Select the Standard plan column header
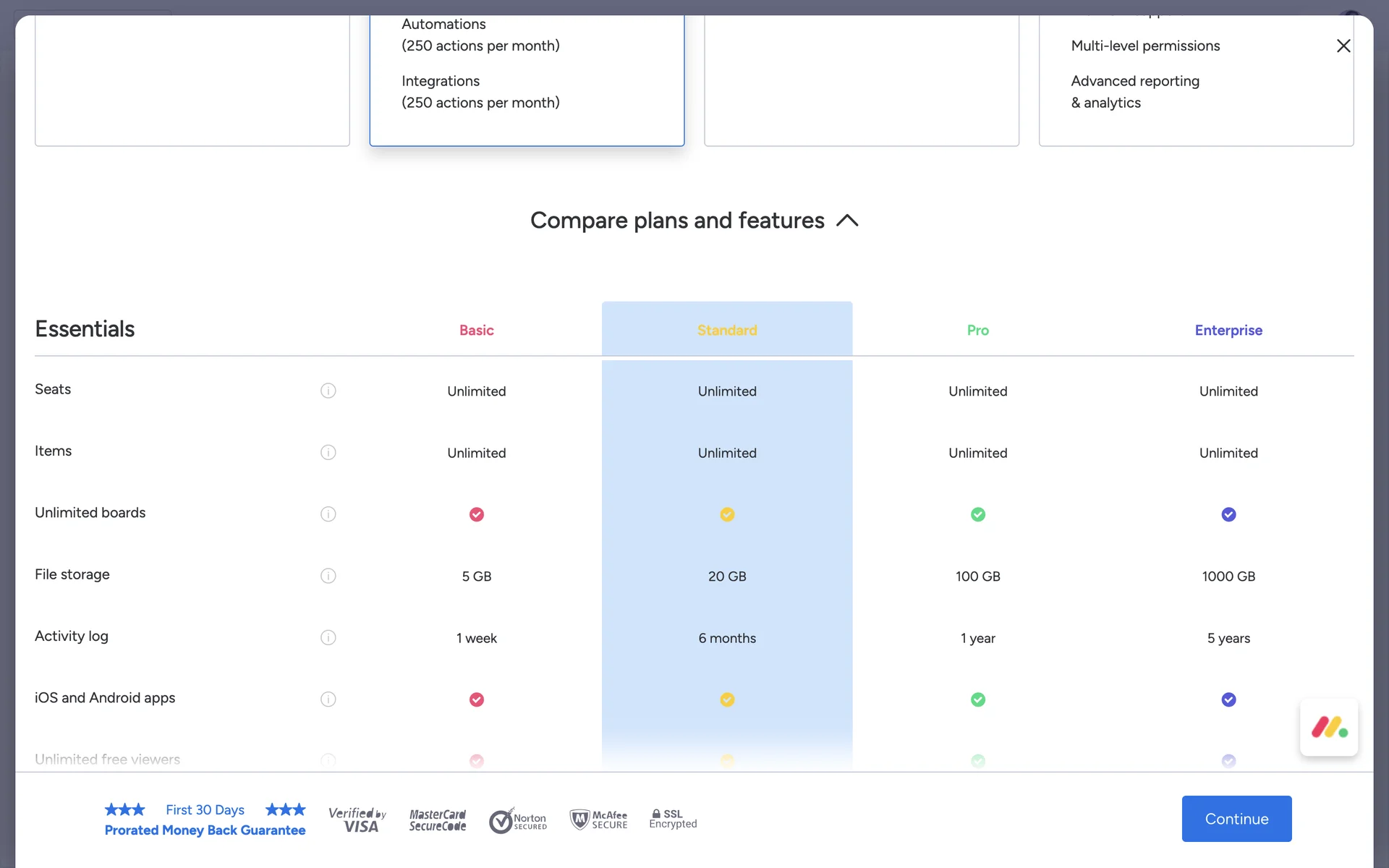The image size is (1389, 868). tap(726, 330)
